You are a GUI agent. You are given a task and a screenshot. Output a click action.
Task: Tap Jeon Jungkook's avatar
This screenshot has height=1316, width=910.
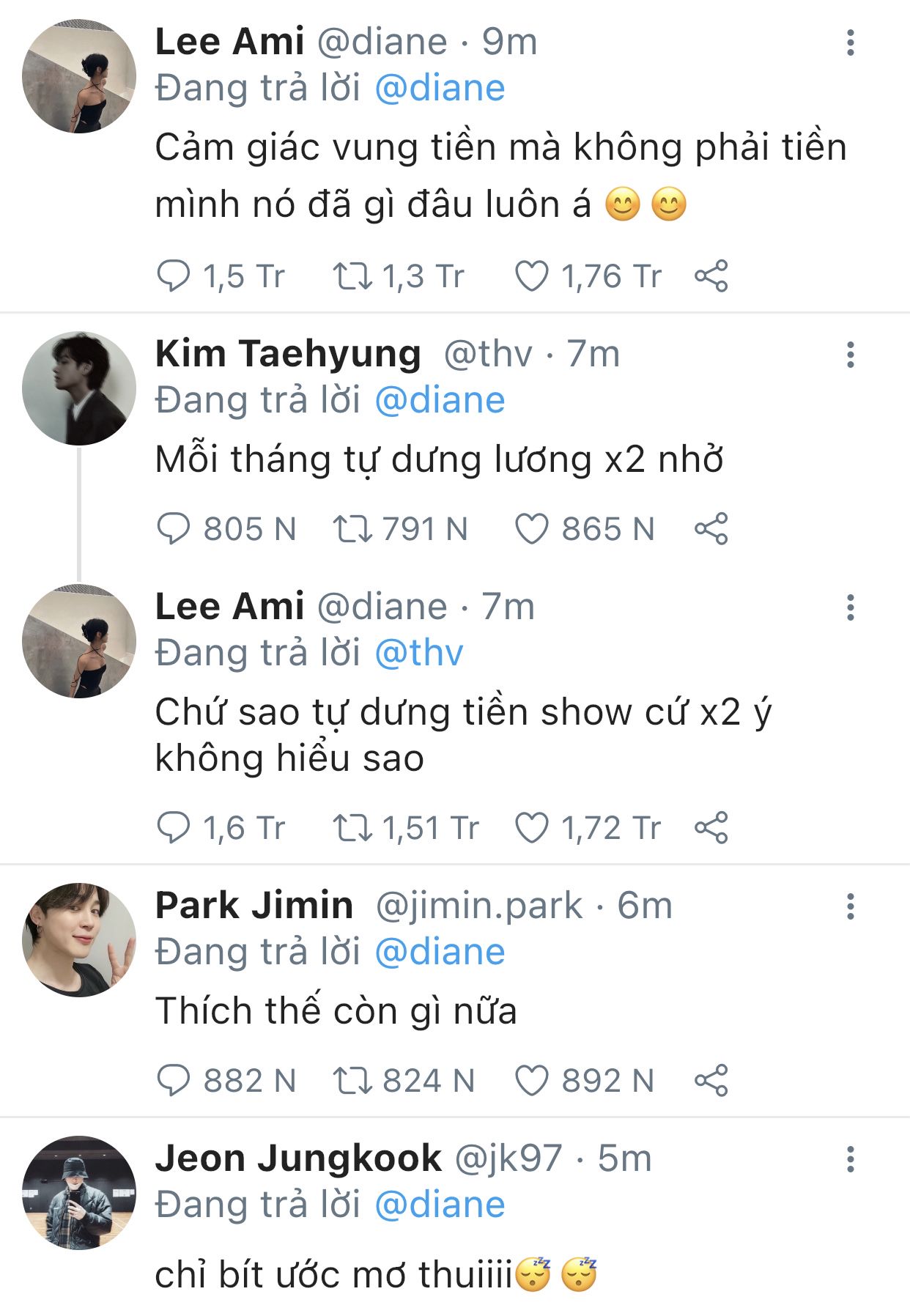[x=79, y=1193]
